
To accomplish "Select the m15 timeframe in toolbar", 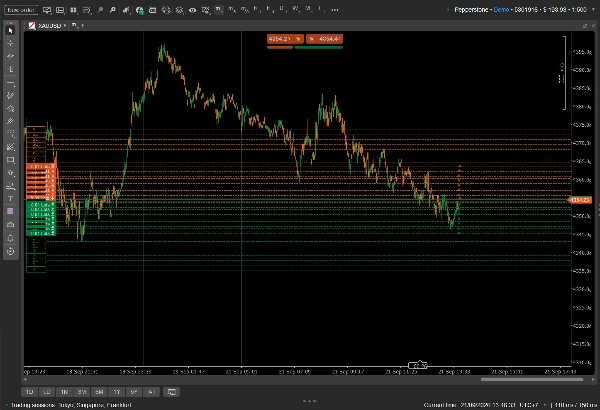I will click(x=245, y=9).
